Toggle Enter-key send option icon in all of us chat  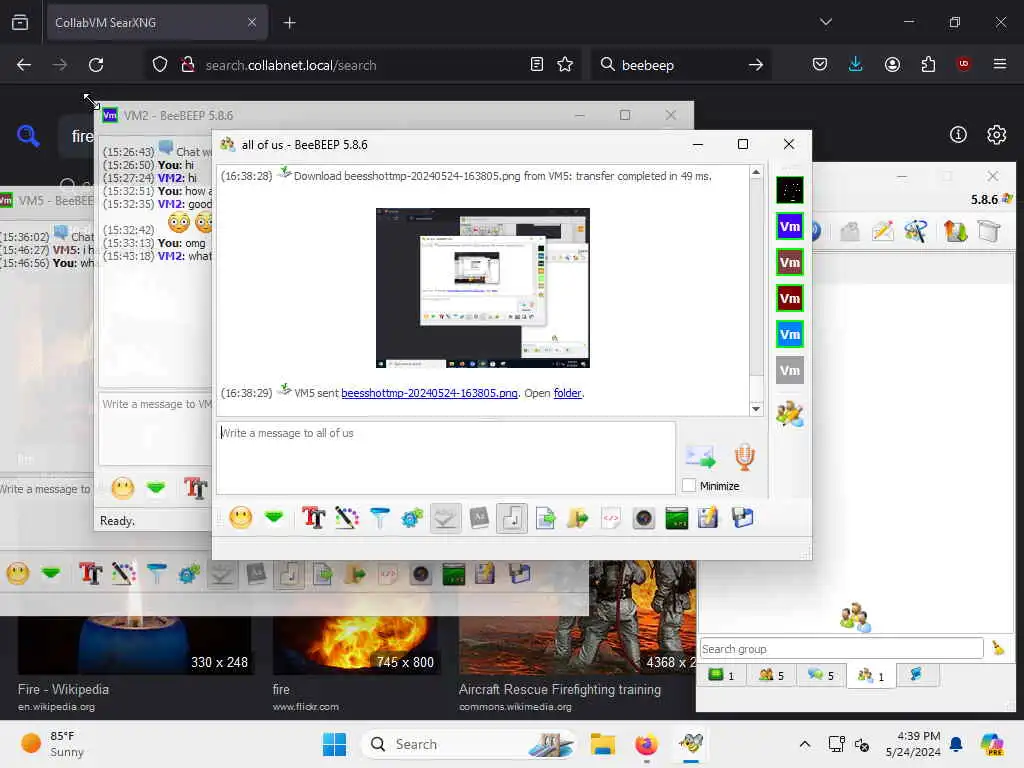(511, 518)
